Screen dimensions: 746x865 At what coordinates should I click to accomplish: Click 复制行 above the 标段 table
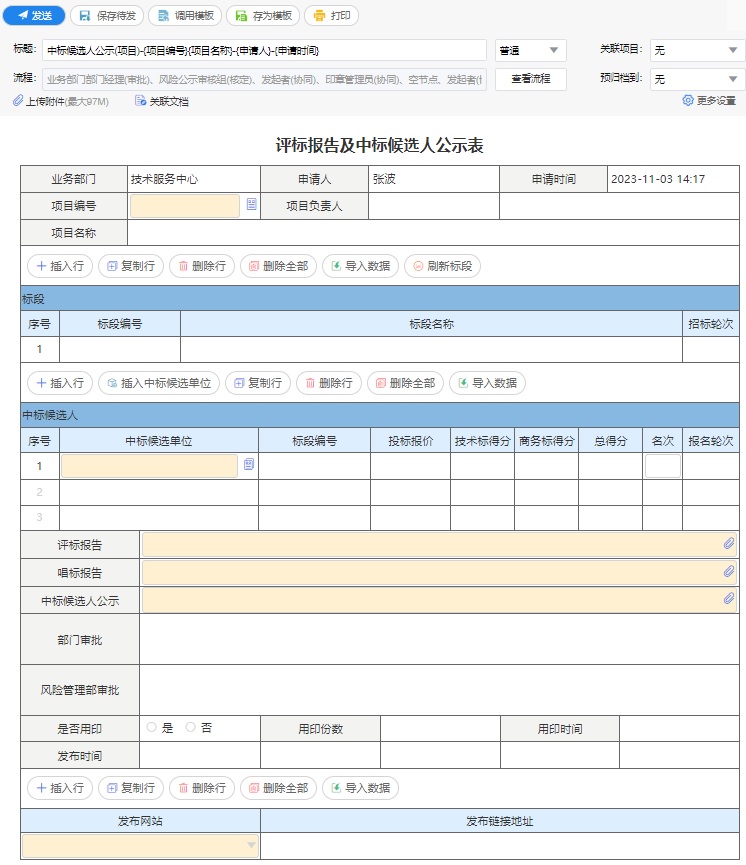coord(131,266)
